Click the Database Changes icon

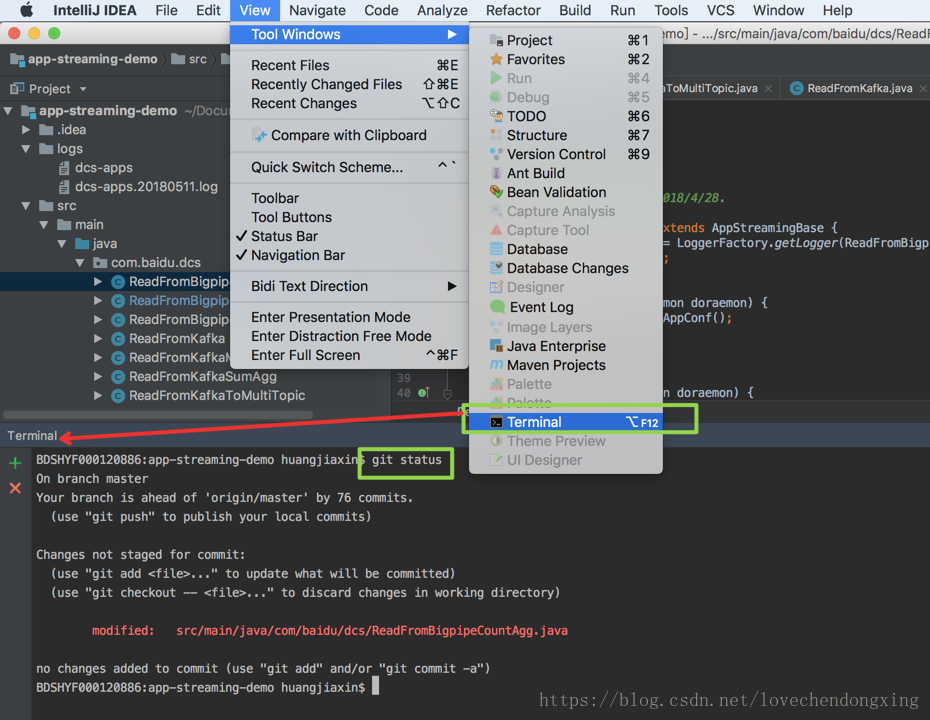pos(496,267)
